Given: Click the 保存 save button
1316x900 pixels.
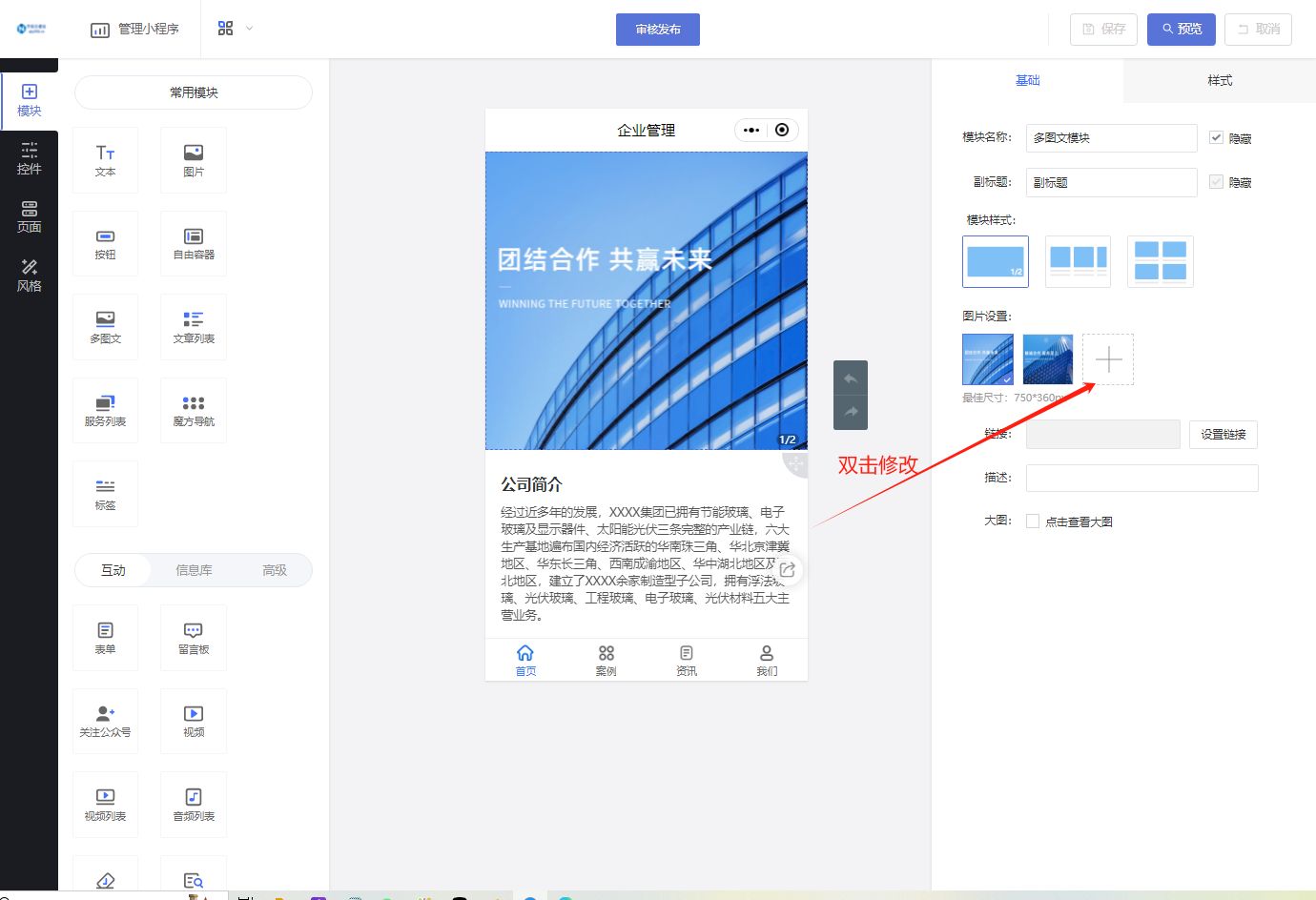Looking at the screenshot, I should (x=1103, y=30).
